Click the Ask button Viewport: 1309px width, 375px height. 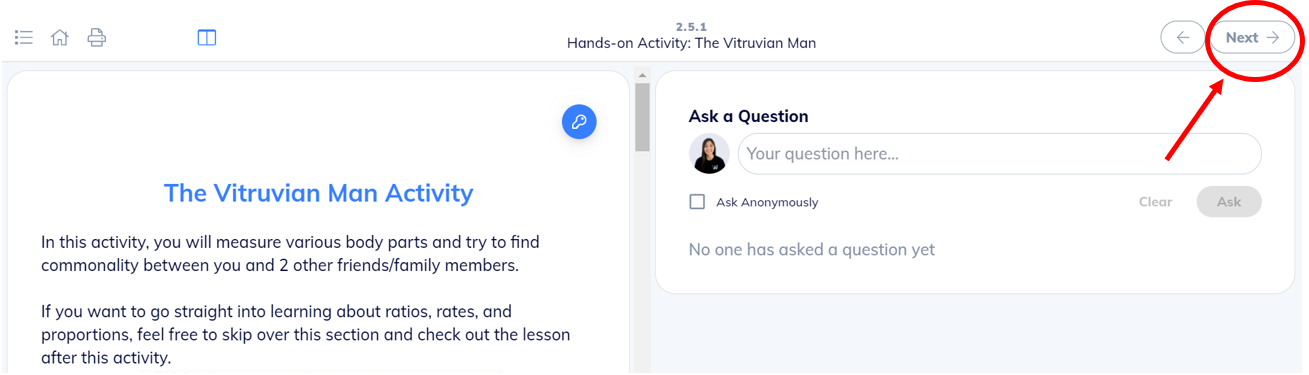click(1229, 201)
